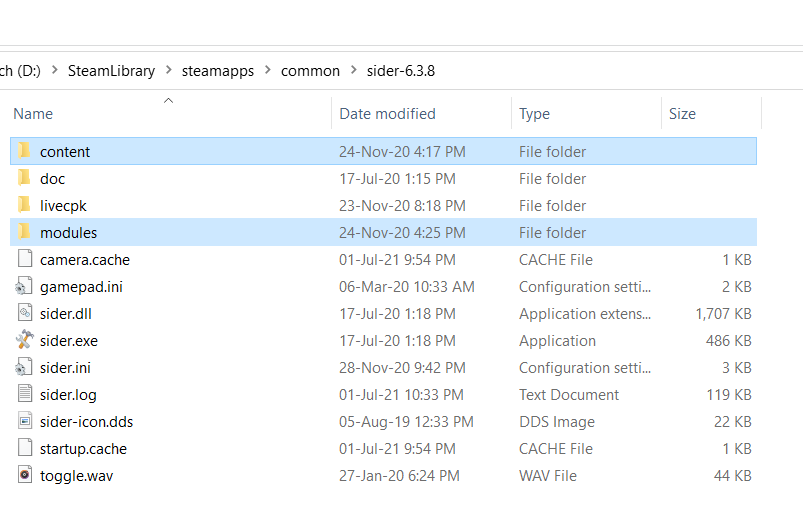The width and height of the screenshot is (803, 519).
Task: Click the toggle.wav audio file icon
Action: click(x=25, y=475)
